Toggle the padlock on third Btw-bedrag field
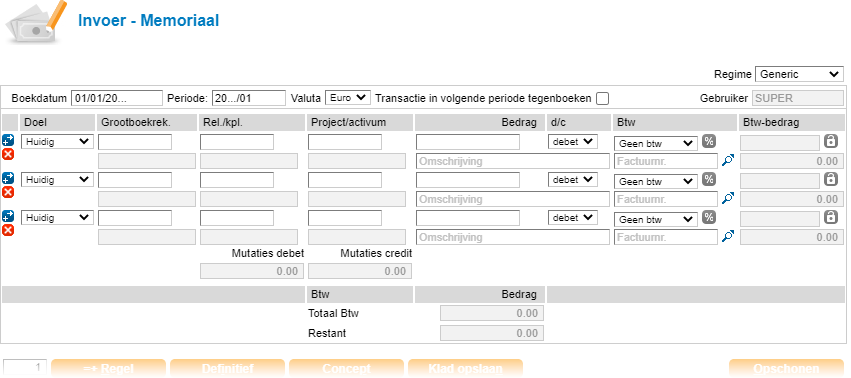 (x=830, y=217)
